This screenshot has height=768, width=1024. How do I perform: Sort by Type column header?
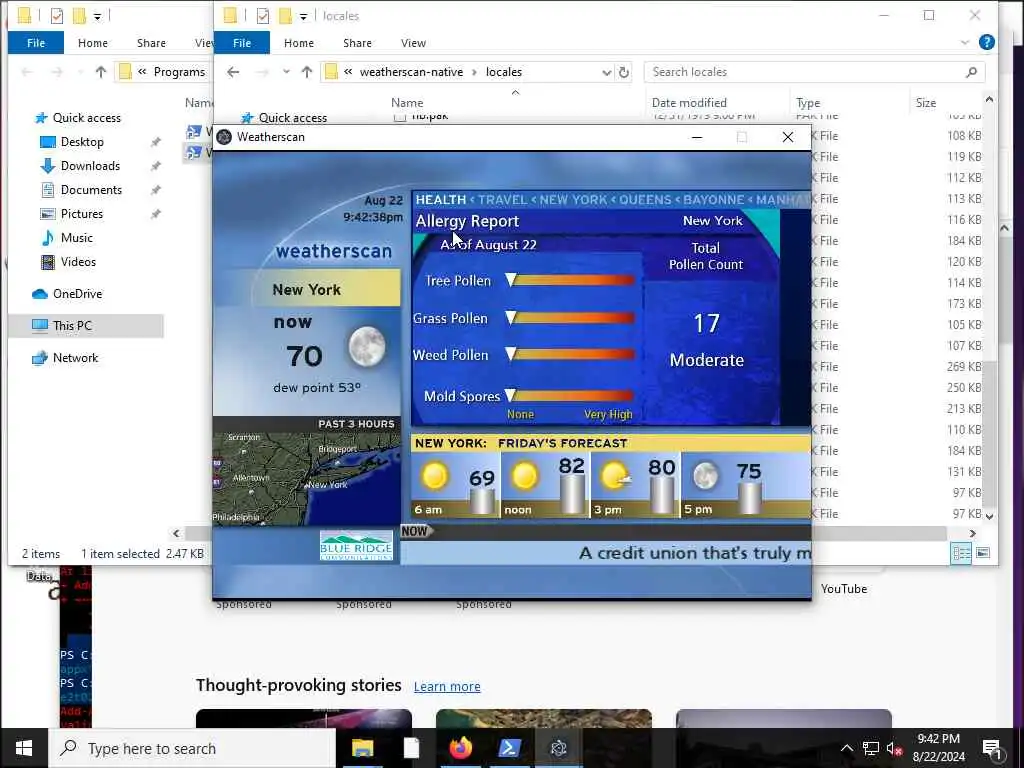tap(808, 103)
